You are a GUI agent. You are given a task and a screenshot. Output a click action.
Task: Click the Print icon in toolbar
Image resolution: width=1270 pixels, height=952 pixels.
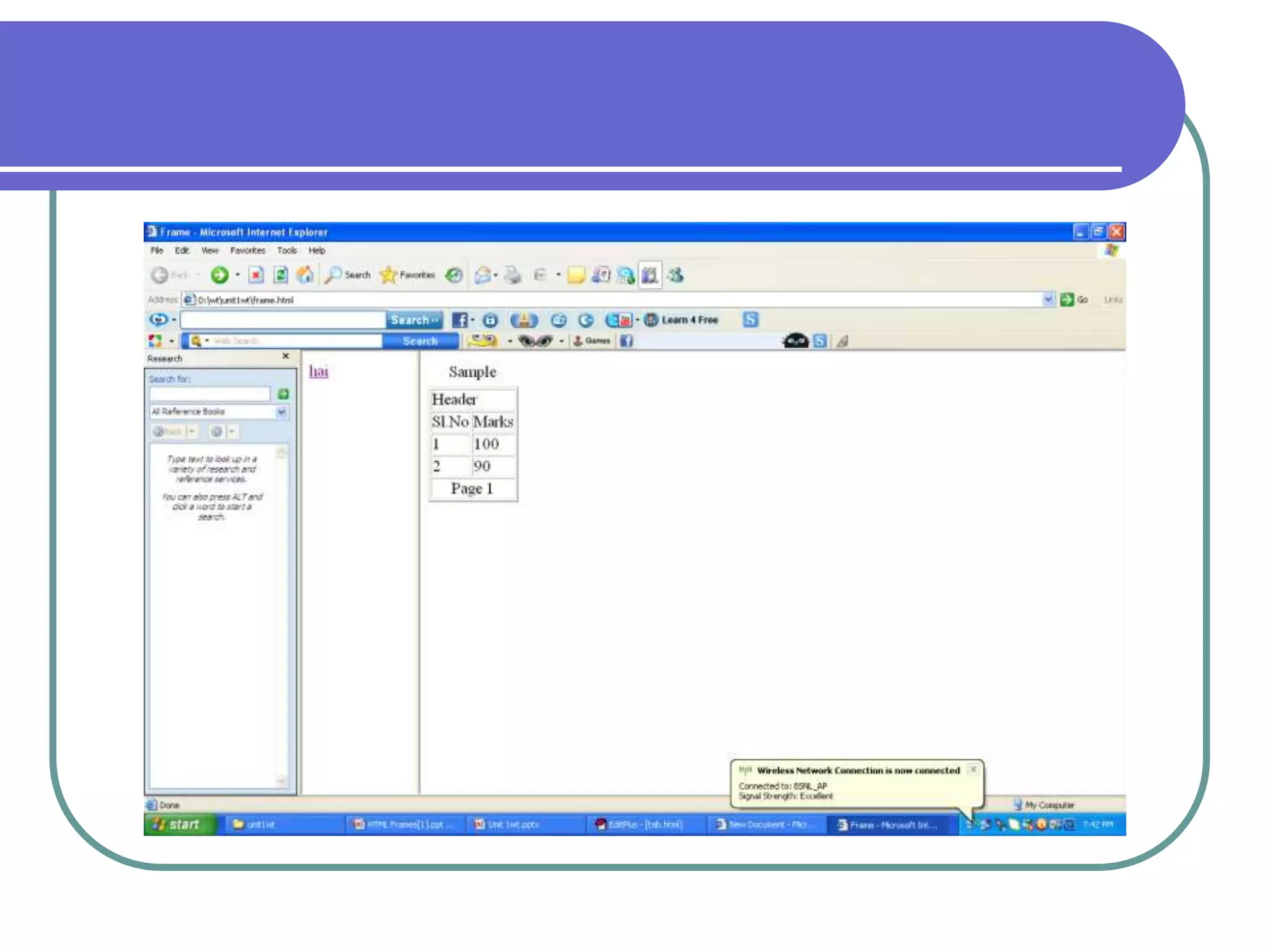[512, 275]
